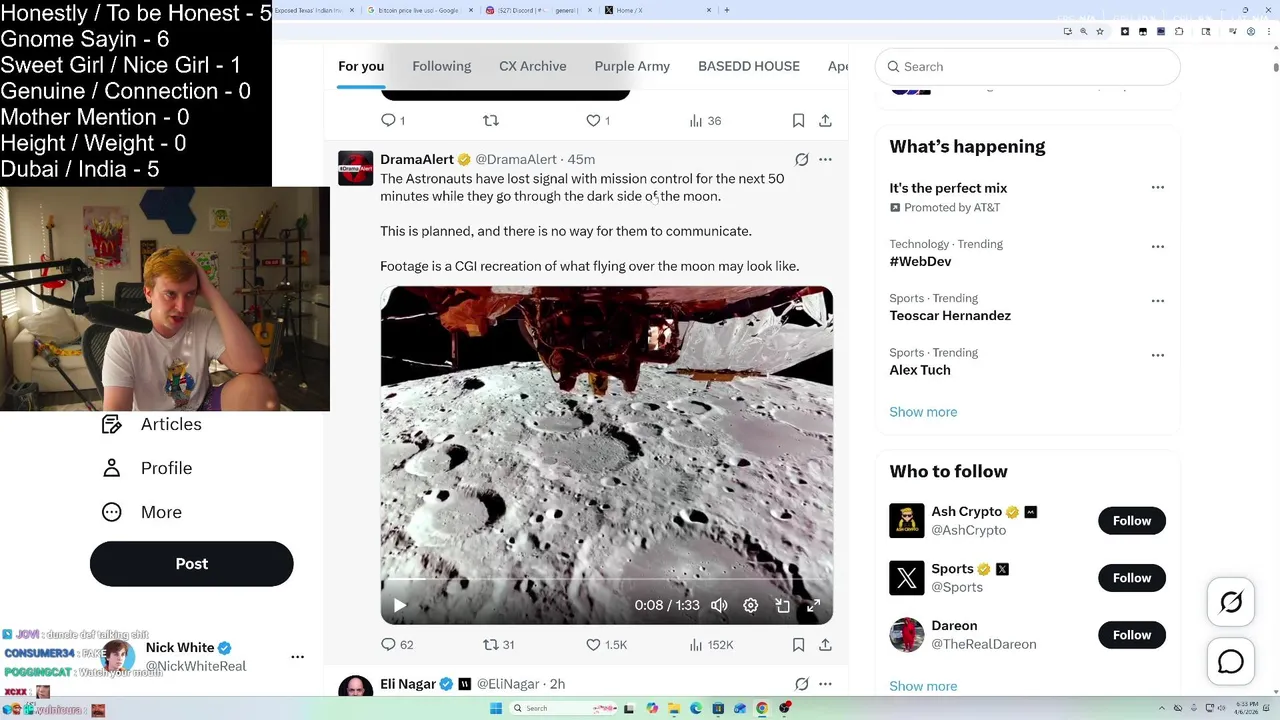Follow Ash Crypto
The image size is (1280, 720).
pyautogui.click(x=1132, y=521)
